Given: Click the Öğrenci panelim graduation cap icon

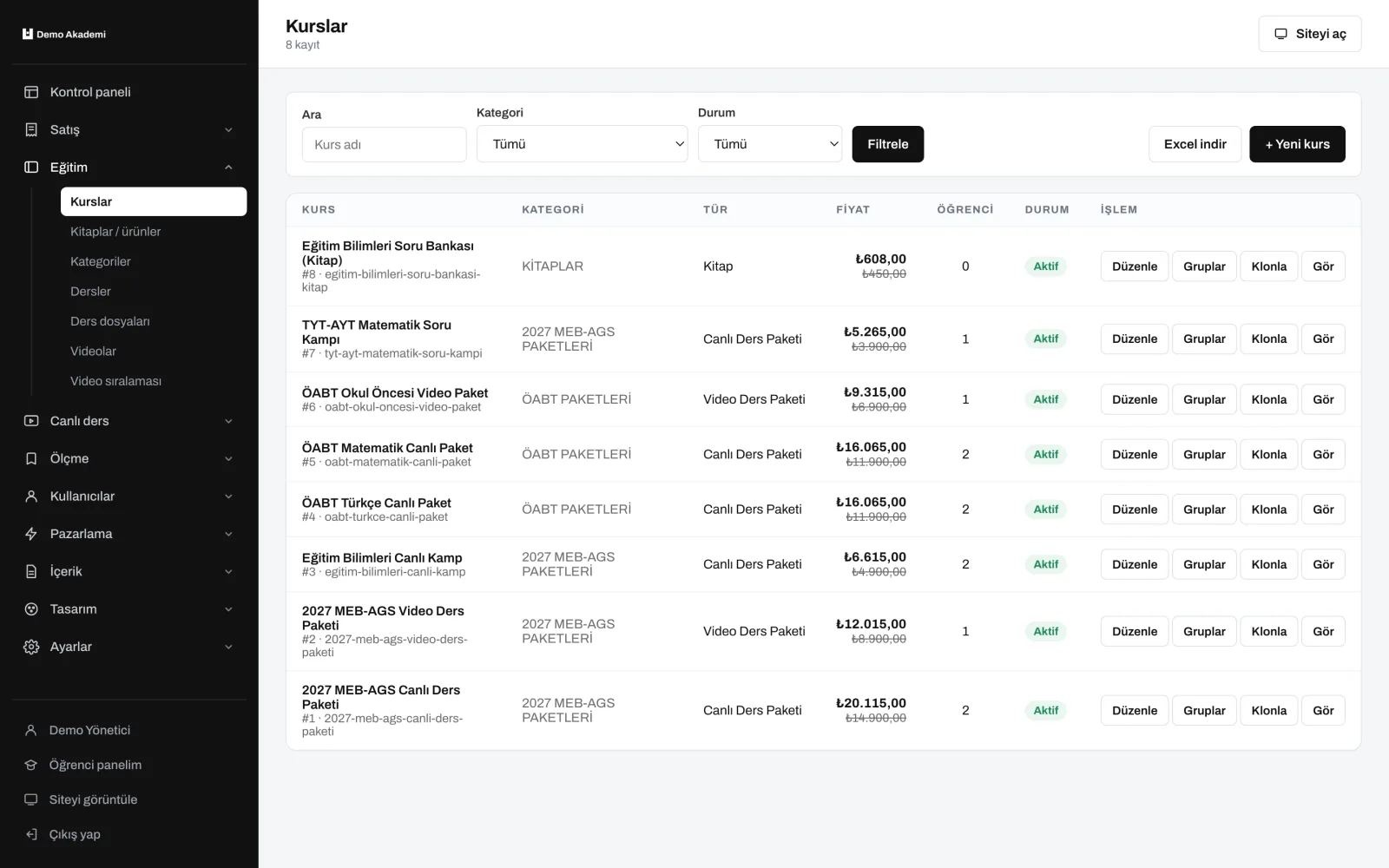Looking at the screenshot, I should click(31, 765).
